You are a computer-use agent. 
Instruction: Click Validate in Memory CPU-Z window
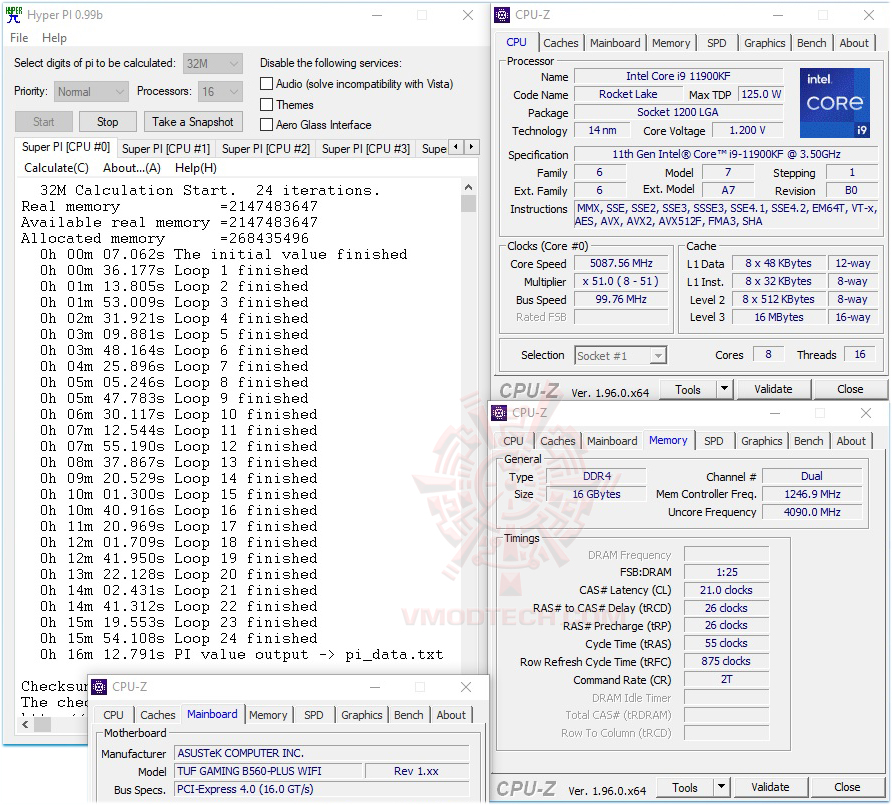770,787
